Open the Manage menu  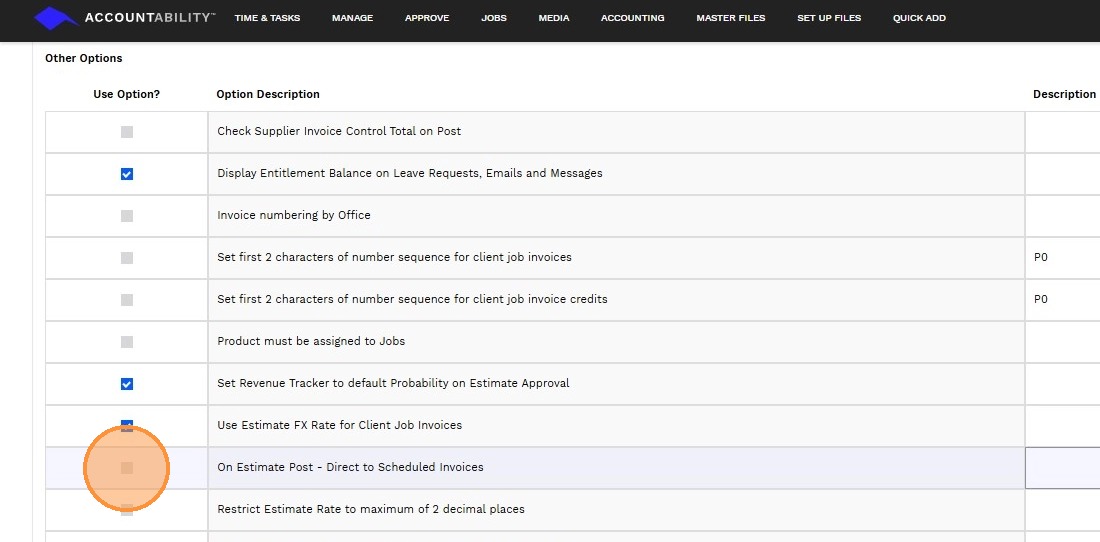click(352, 18)
